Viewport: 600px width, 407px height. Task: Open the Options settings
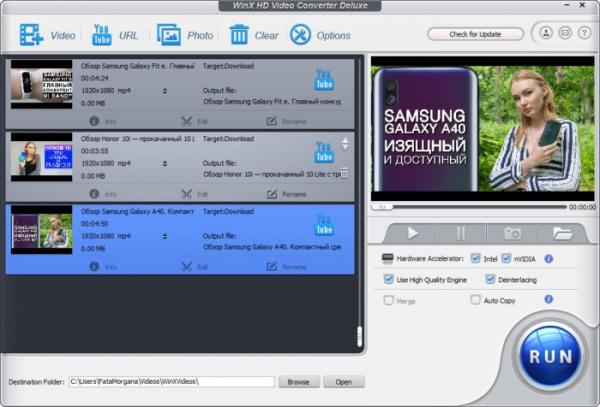(320, 35)
